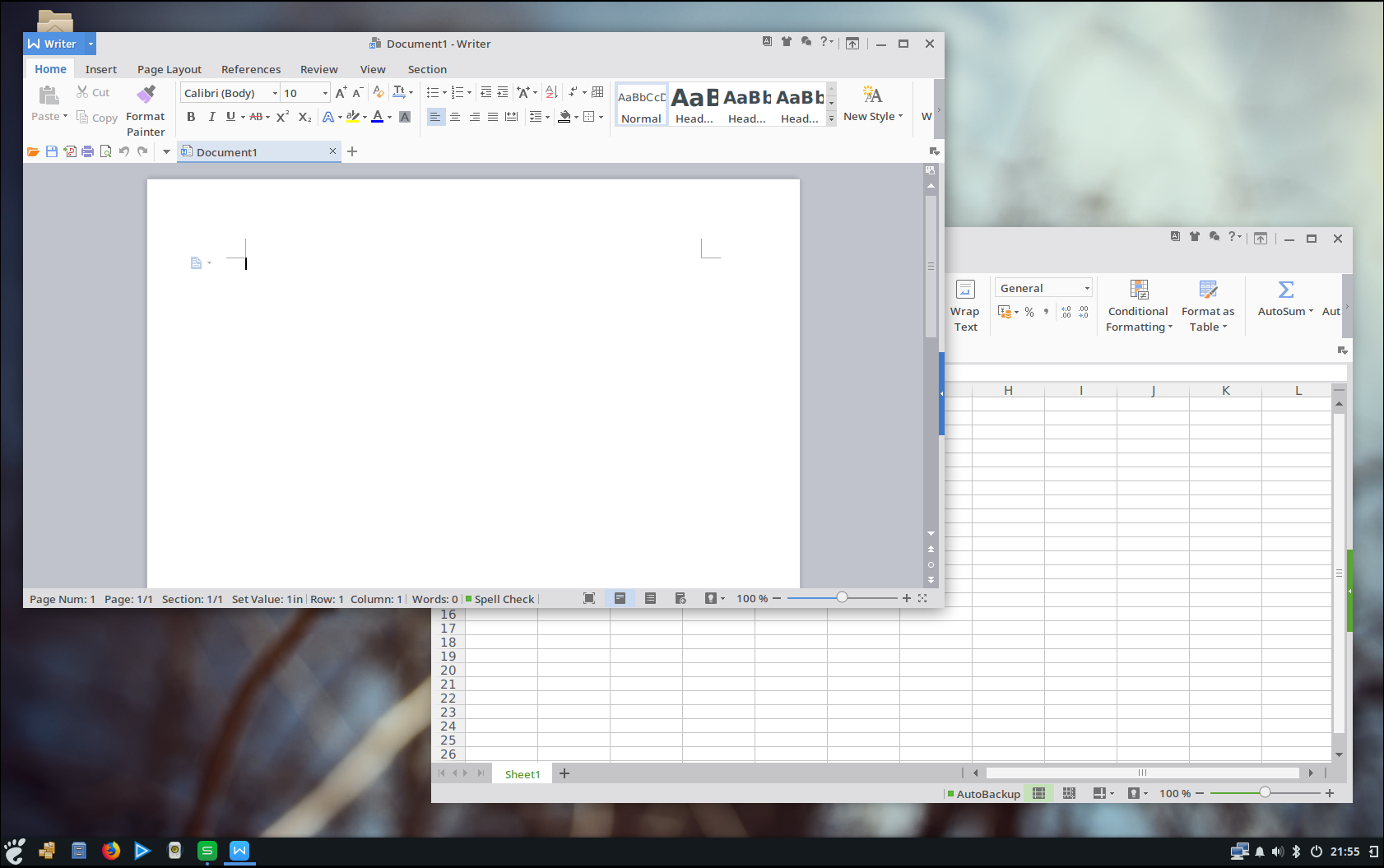The height and width of the screenshot is (868, 1384).
Task: Open the References ribbon tab
Action: pyautogui.click(x=251, y=69)
